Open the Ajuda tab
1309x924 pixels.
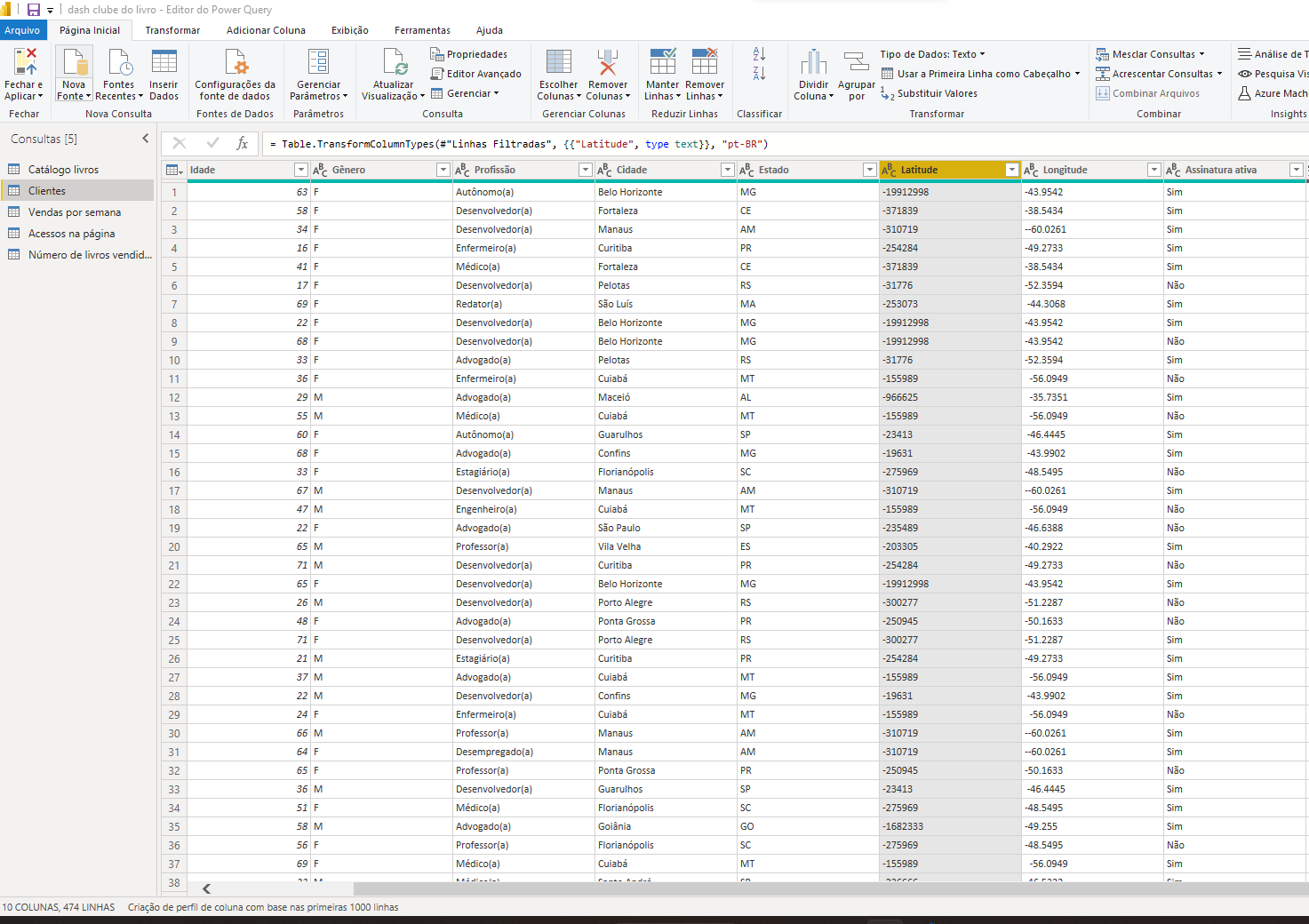(x=490, y=30)
